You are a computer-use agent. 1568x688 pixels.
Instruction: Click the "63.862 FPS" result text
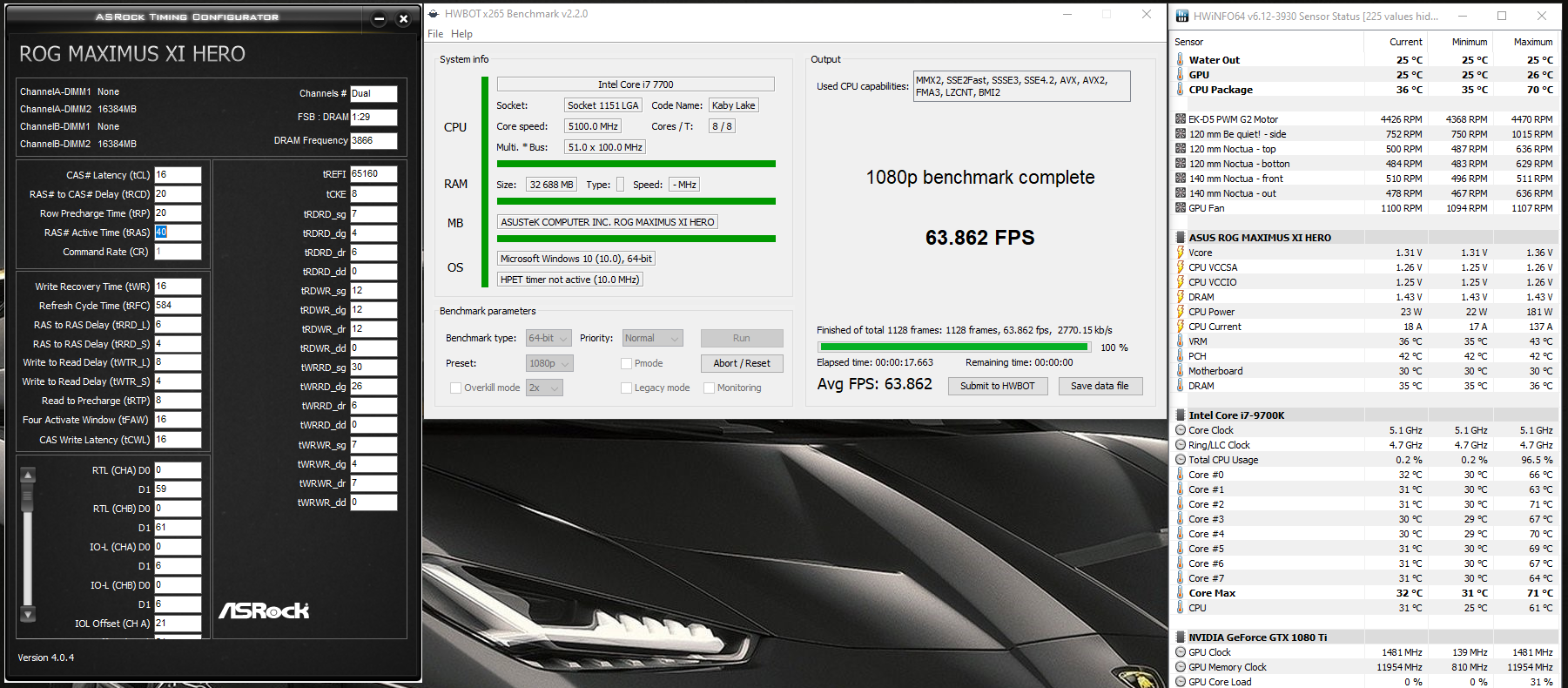(x=980, y=238)
